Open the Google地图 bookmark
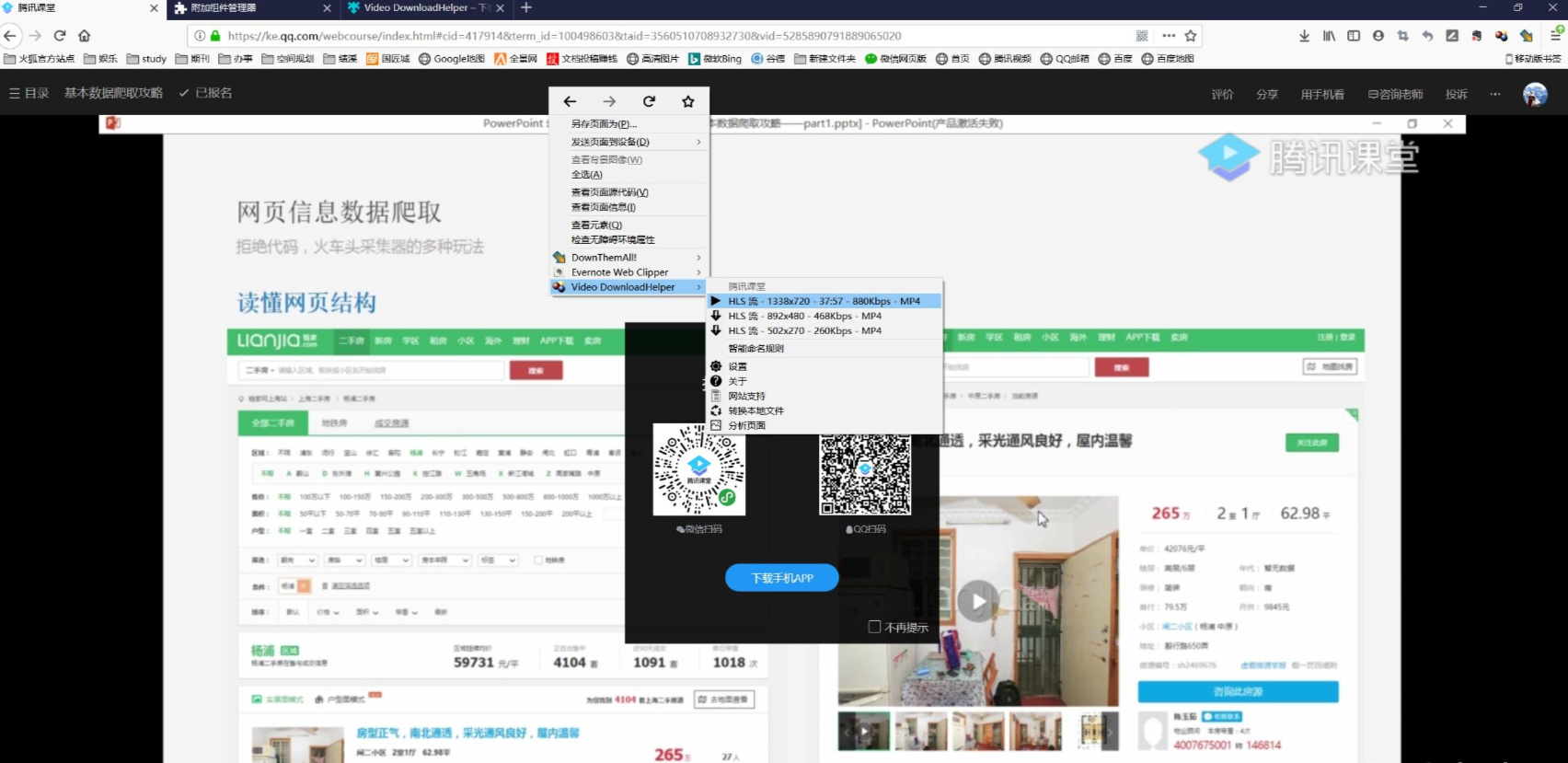The width and height of the screenshot is (1568, 763). pyautogui.click(x=452, y=59)
